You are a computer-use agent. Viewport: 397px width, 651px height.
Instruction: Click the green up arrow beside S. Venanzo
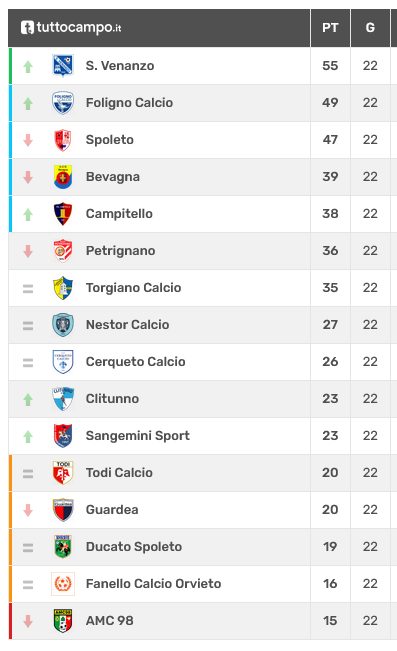pos(28,66)
